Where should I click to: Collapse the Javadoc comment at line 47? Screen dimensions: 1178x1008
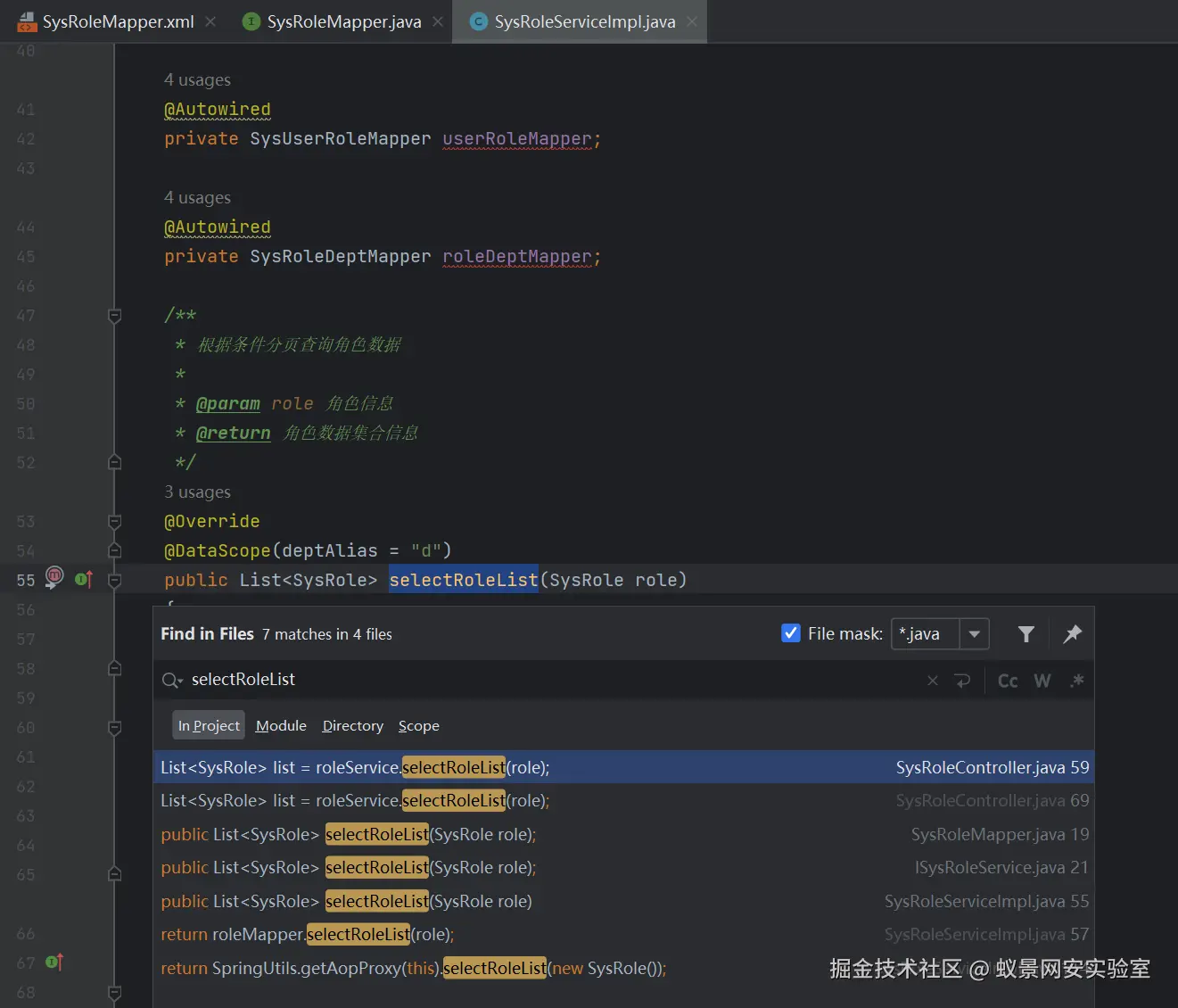click(115, 316)
